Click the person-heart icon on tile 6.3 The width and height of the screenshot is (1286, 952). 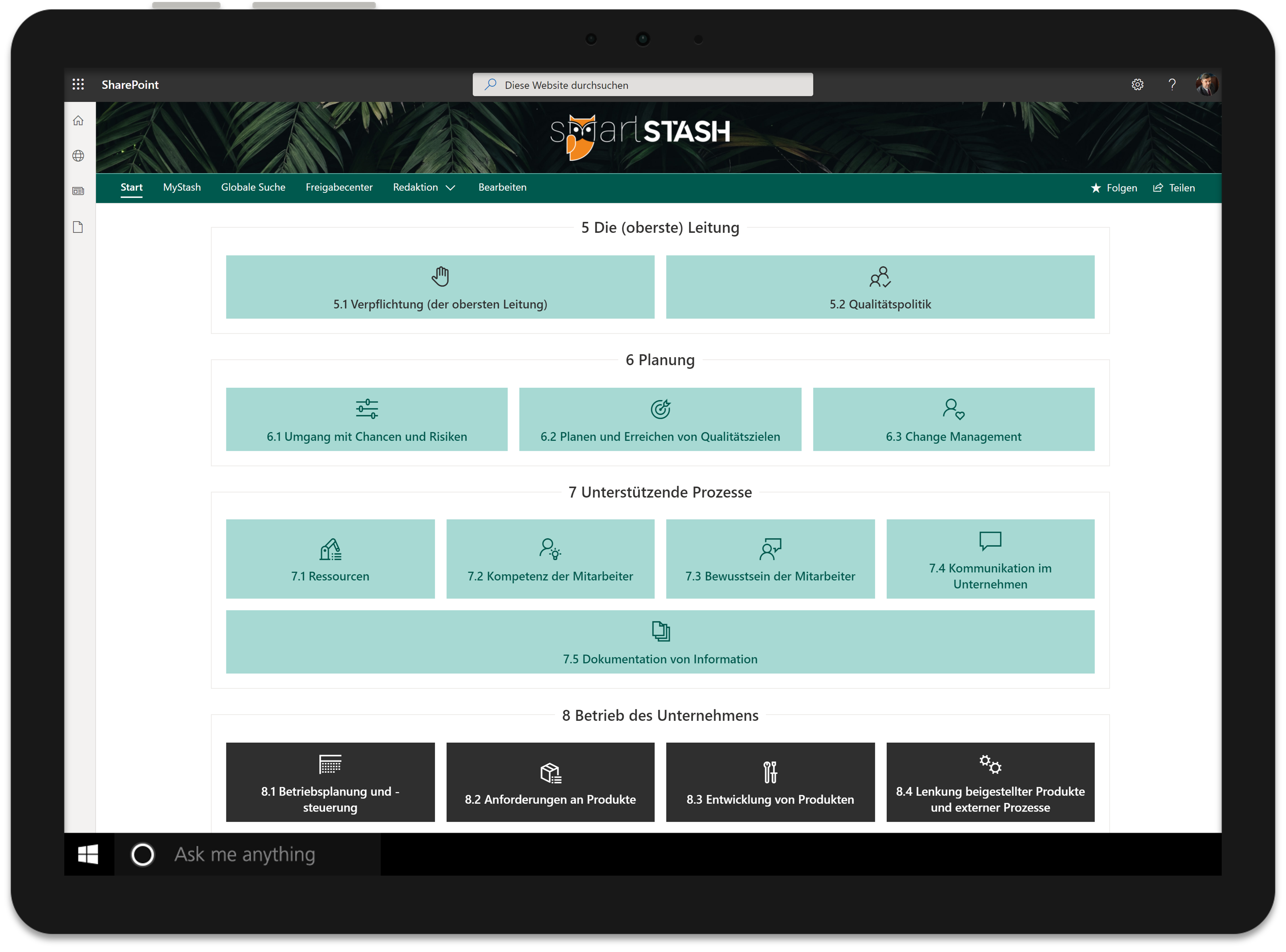(954, 409)
